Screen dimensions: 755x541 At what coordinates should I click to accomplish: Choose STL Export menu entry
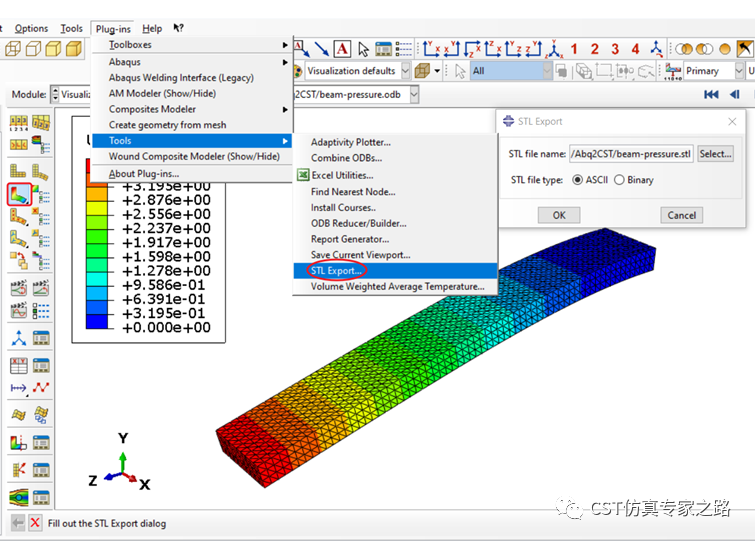[395, 270]
